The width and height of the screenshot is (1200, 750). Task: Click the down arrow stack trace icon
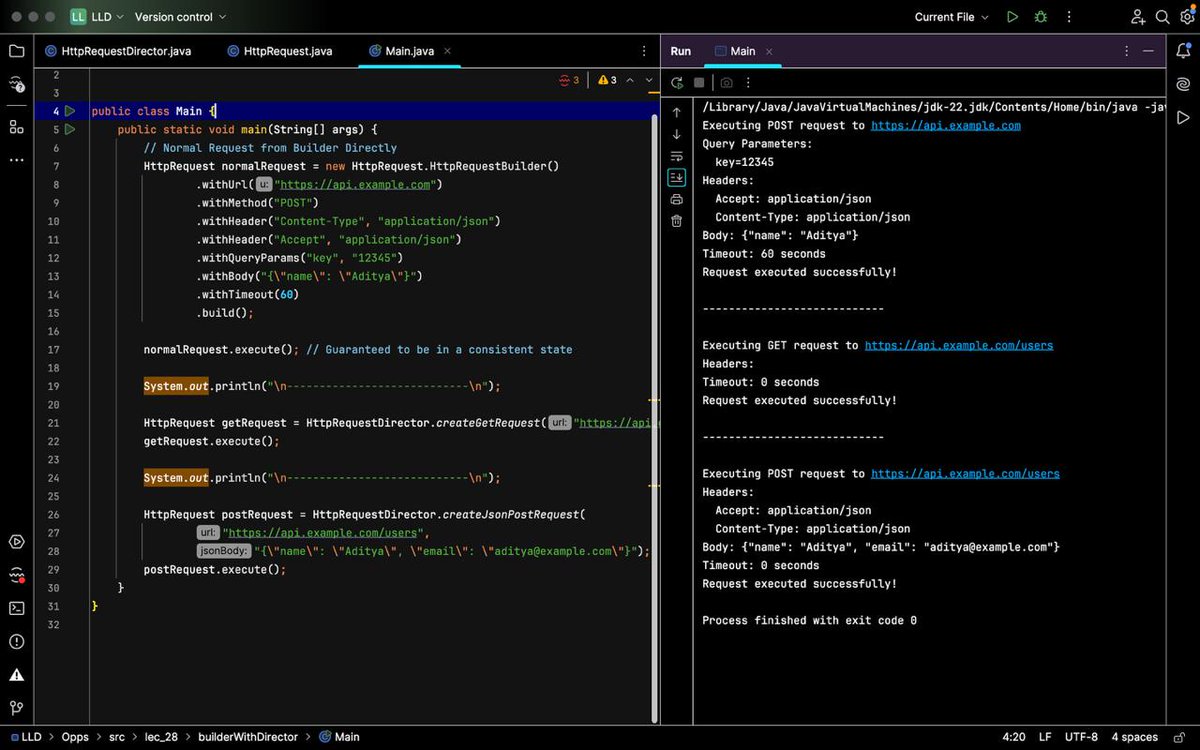(677, 134)
